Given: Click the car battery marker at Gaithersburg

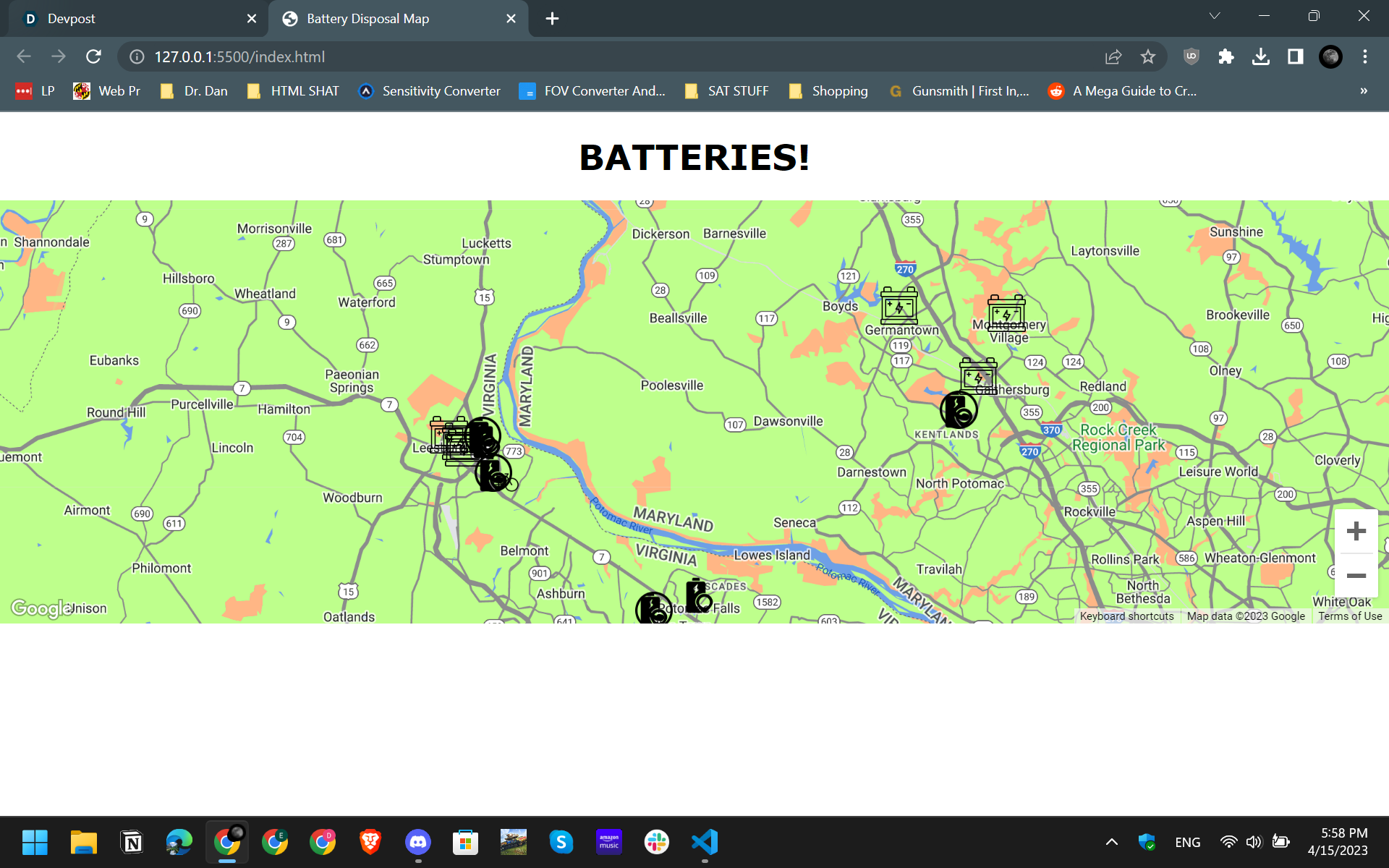Looking at the screenshot, I should click(978, 375).
